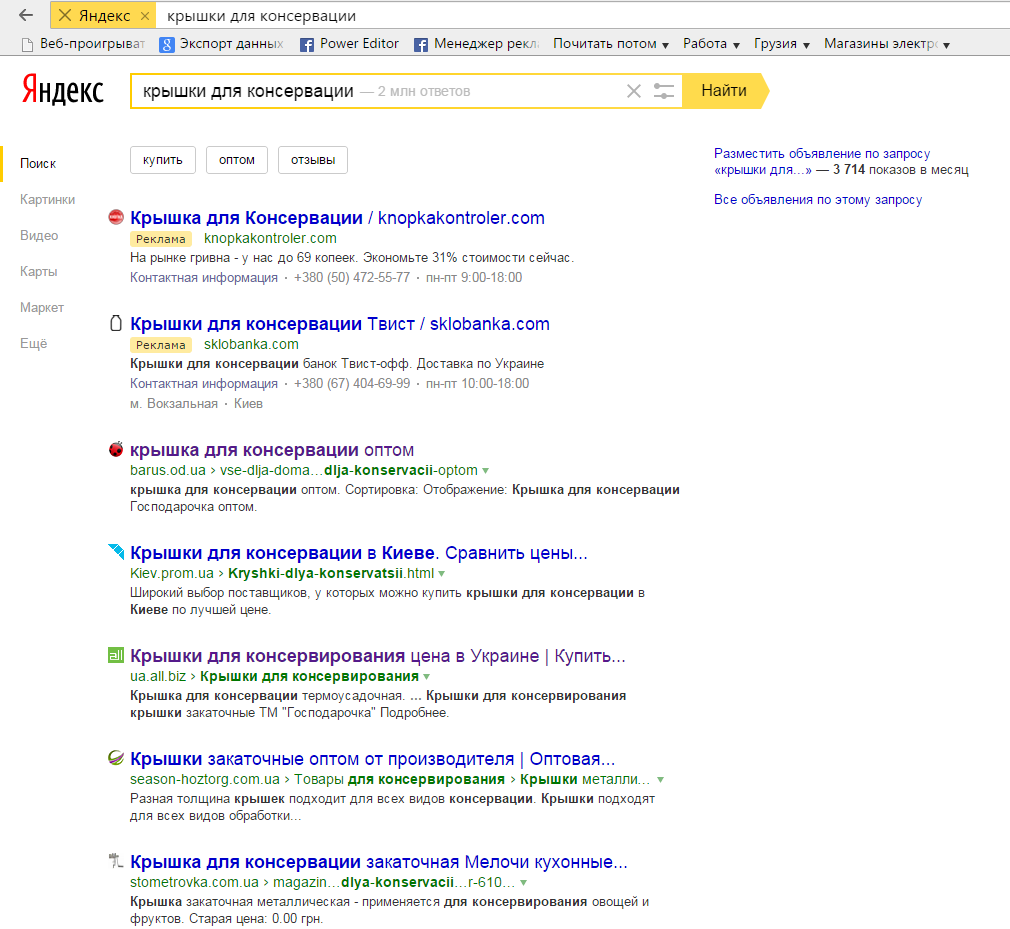Open the Power Editor bookmark
This screenshot has height=929, width=1010.
tap(350, 44)
